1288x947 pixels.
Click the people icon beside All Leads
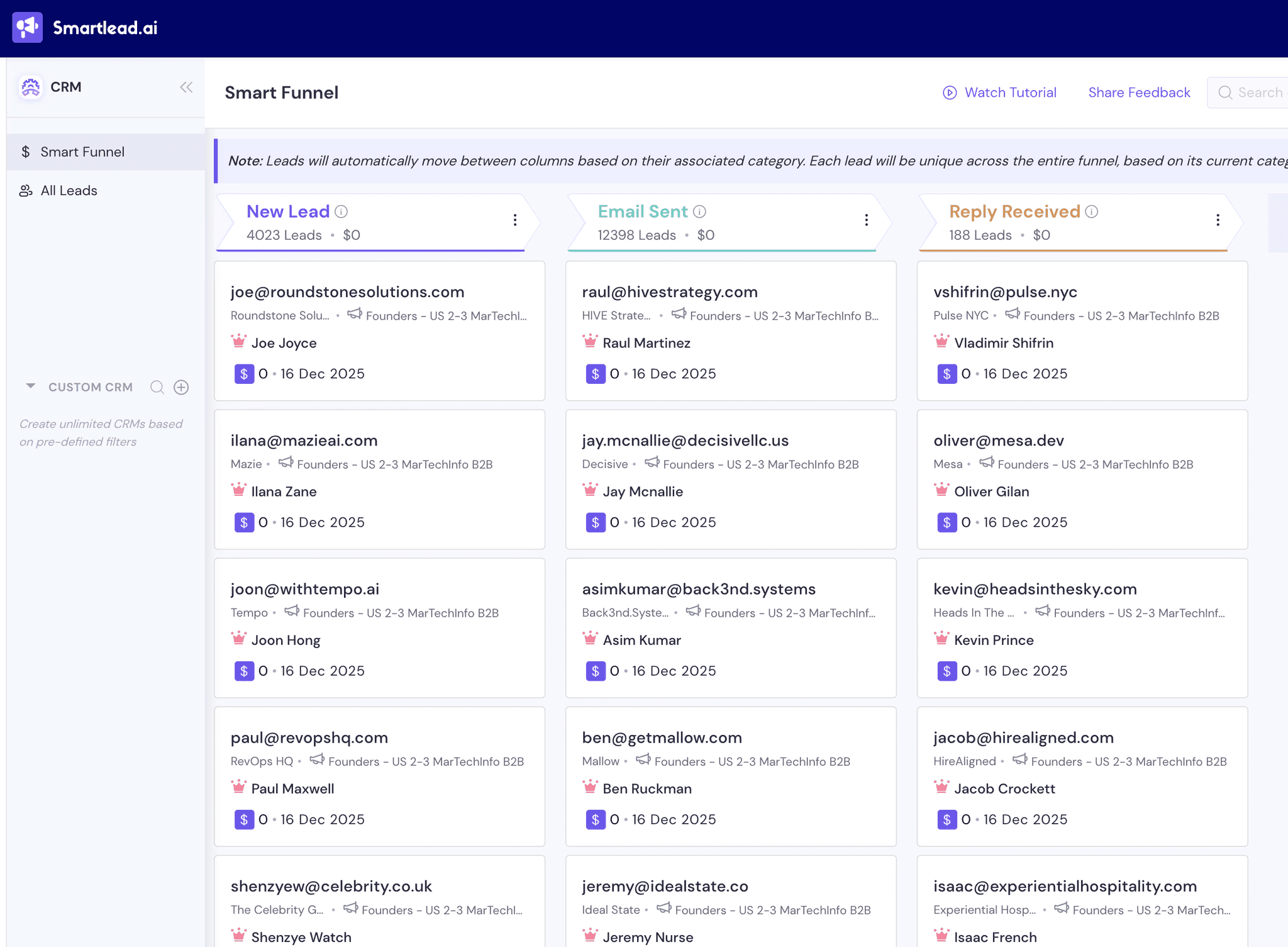pos(26,191)
